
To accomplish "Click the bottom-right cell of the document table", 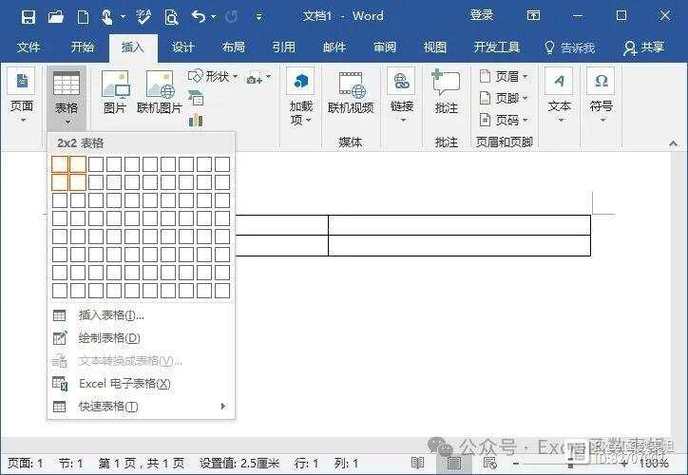I will [459, 245].
